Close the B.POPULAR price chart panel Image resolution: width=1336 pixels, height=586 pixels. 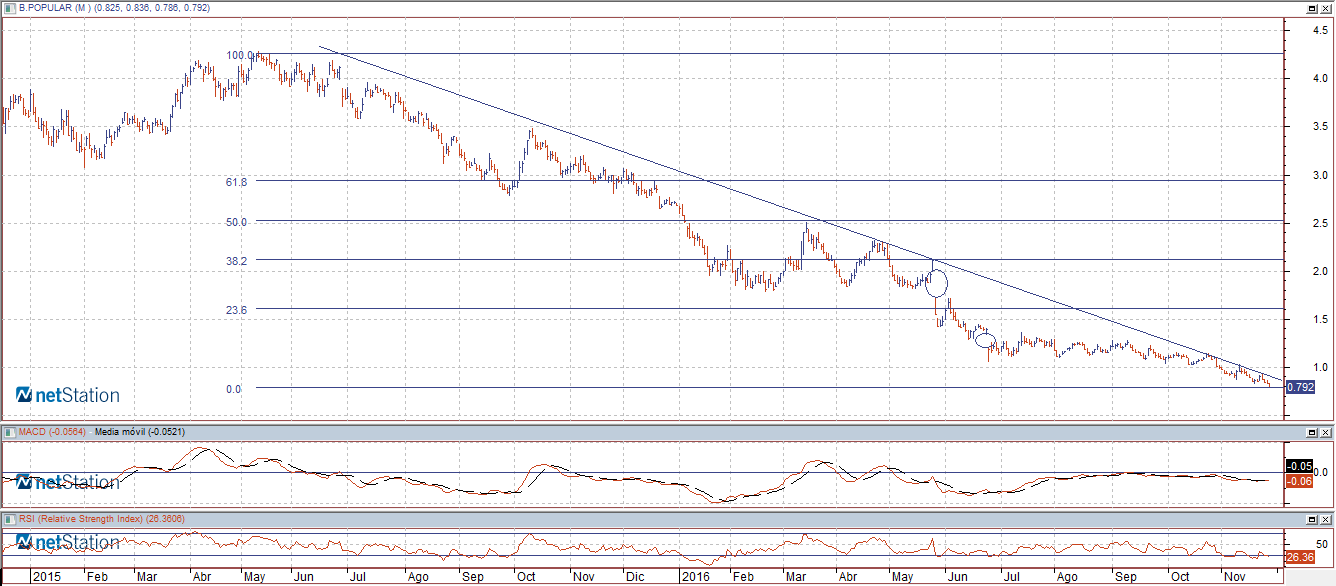click(x=1326, y=8)
